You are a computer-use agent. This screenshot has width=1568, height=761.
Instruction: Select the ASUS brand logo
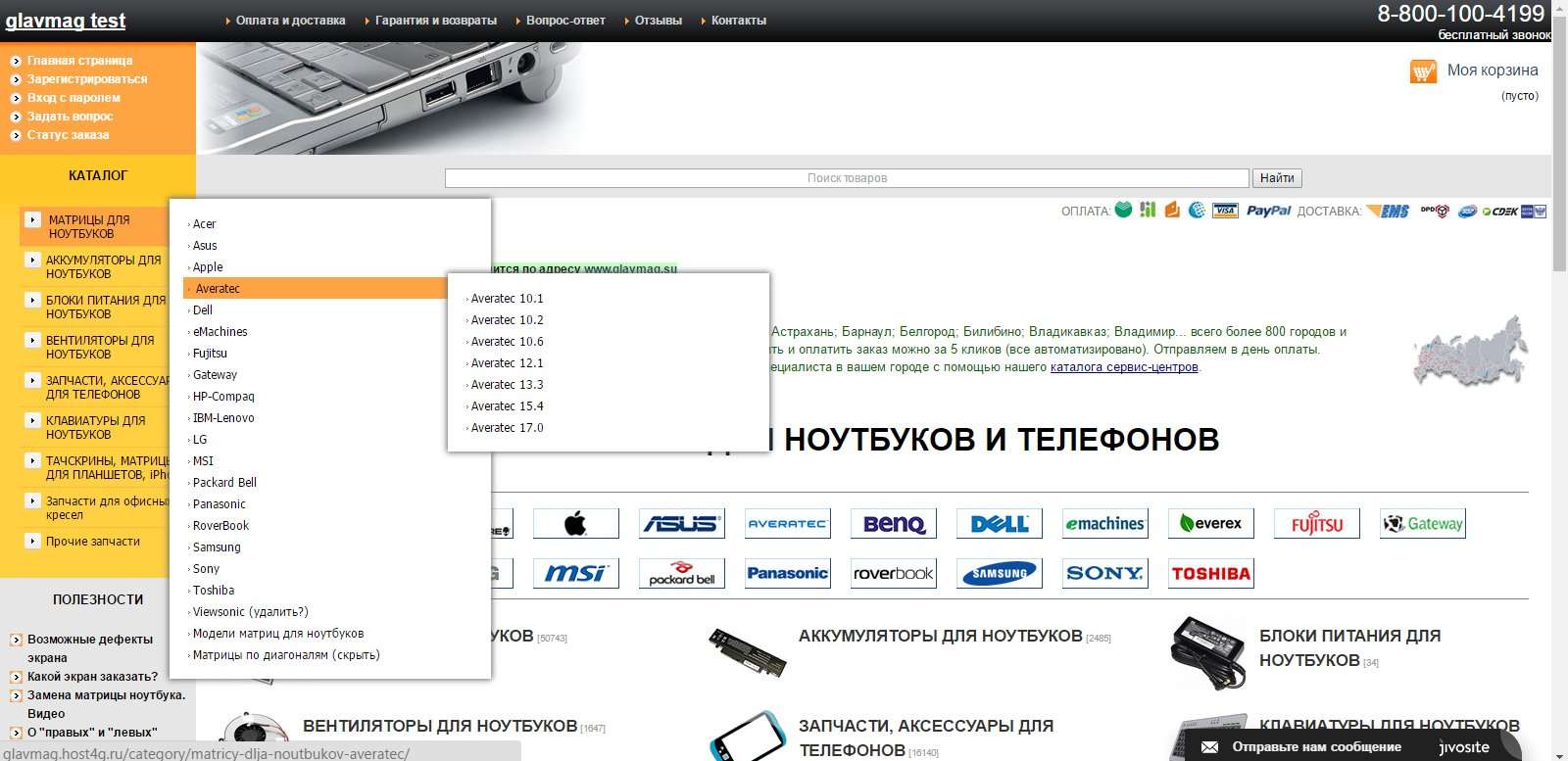coord(682,524)
